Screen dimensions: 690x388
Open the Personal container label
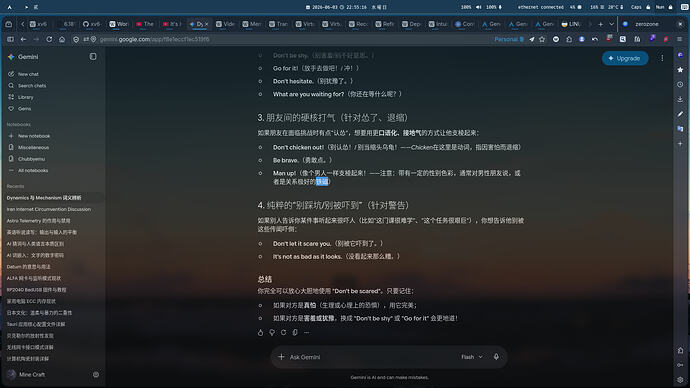(x=509, y=39)
